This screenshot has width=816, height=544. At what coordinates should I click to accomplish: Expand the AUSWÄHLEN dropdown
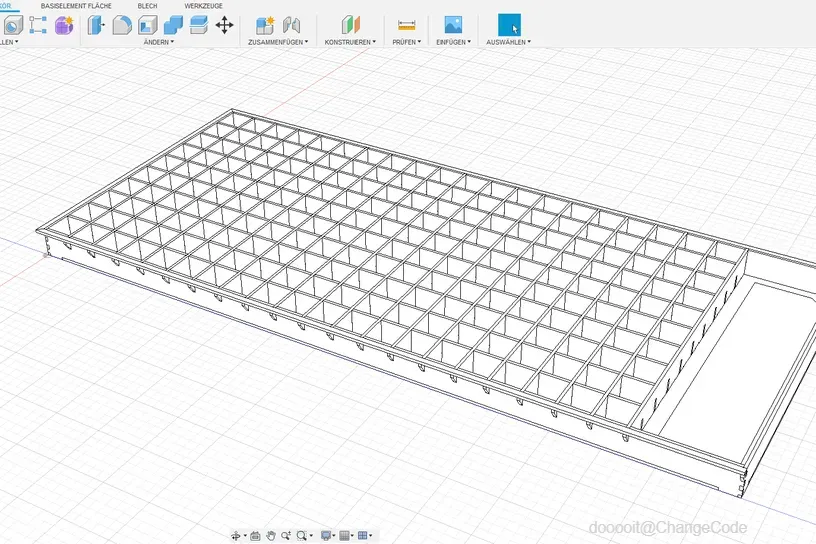click(508, 42)
